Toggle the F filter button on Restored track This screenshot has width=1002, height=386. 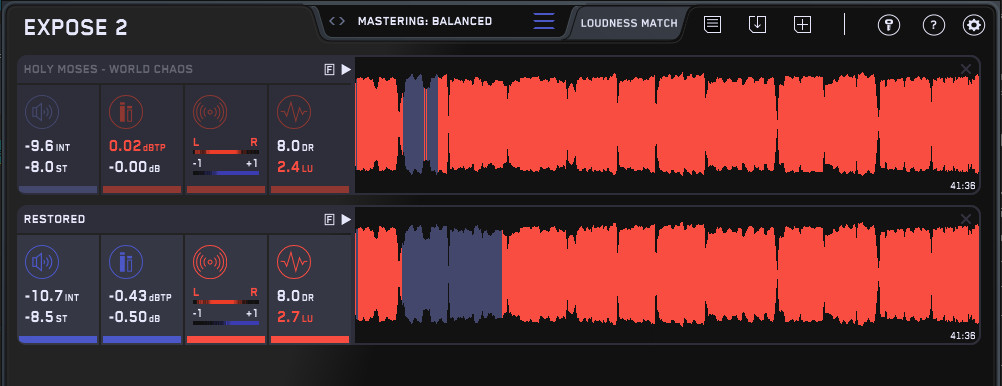coord(330,220)
